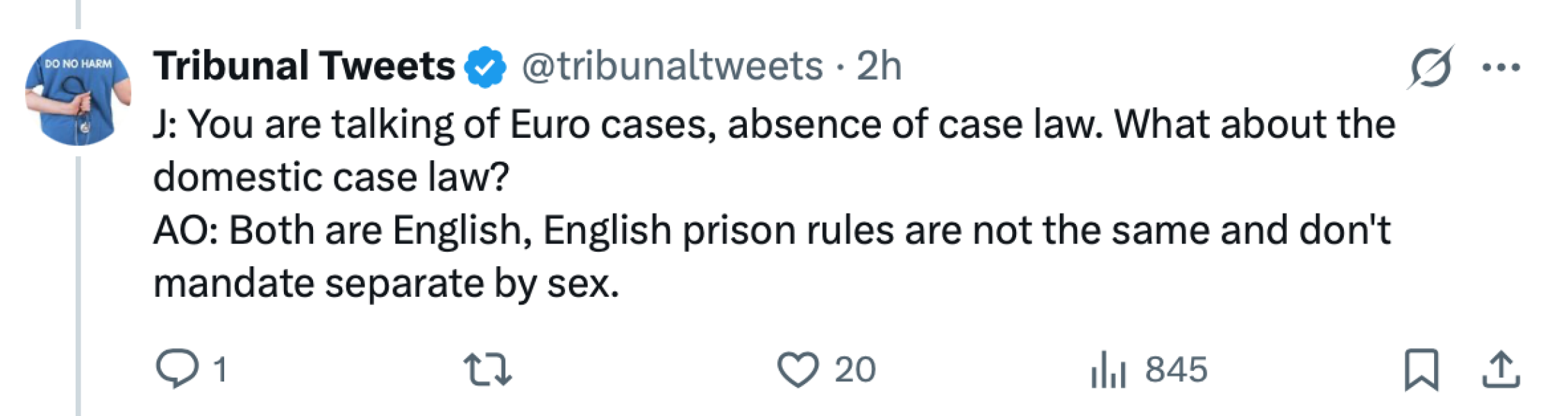Viewport: 1568px width, 416px height.
Task: Click the tweet text to open the thread
Action: (694, 201)
